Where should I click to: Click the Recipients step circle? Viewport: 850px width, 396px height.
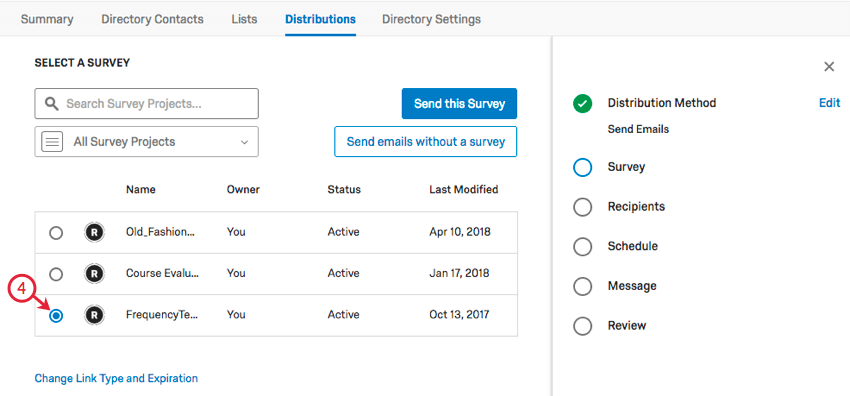coord(582,207)
